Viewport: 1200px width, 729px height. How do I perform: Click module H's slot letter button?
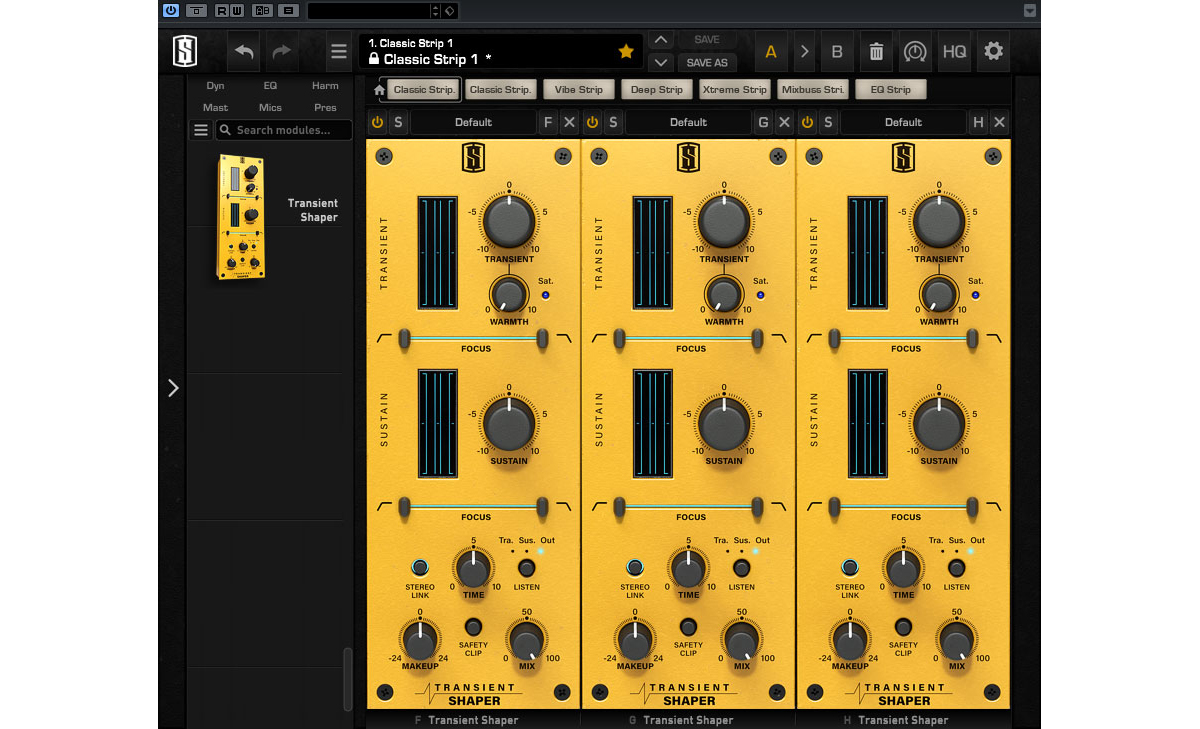click(978, 122)
